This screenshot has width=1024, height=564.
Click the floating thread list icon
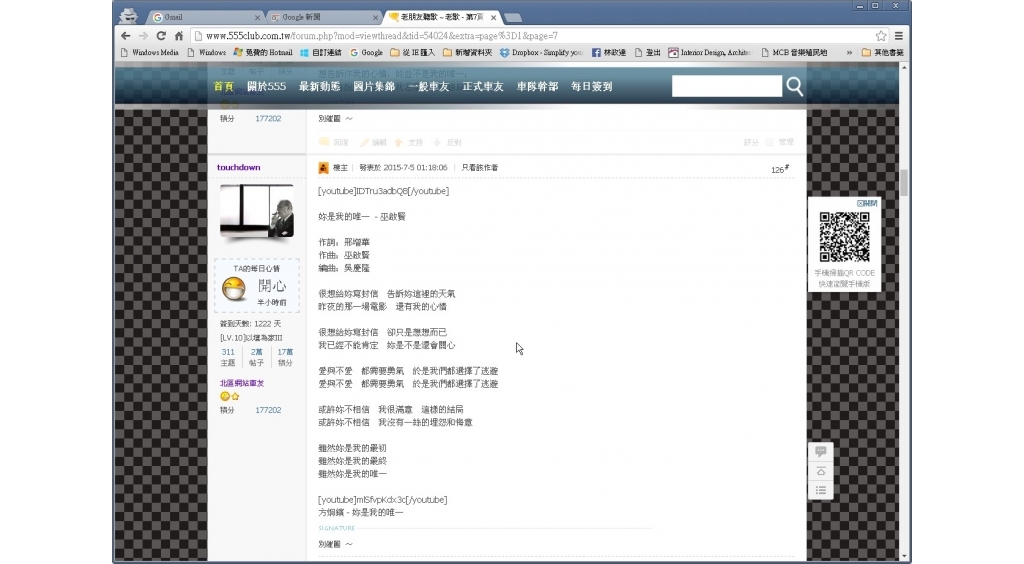point(820,490)
